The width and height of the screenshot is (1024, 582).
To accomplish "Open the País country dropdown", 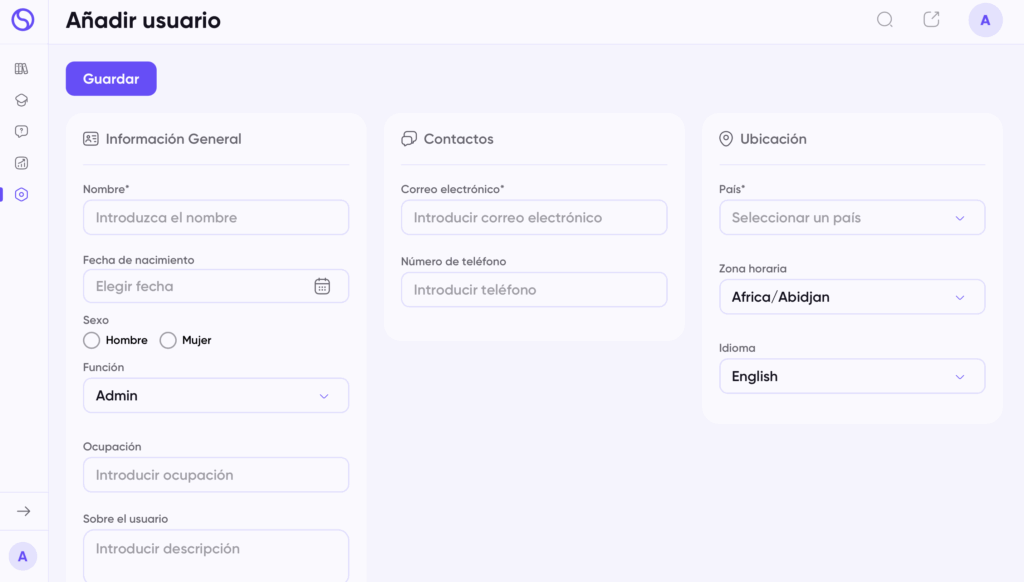I will coord(852,218).
